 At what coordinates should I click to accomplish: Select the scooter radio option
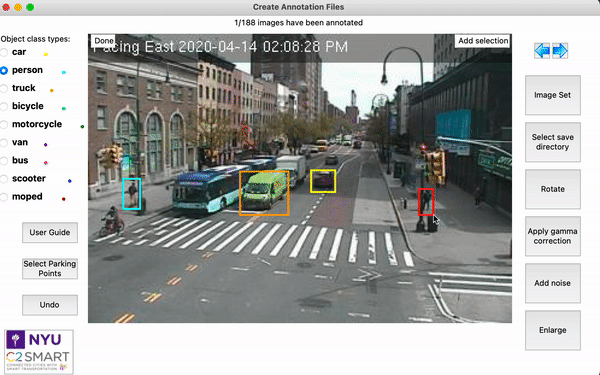coord(4,179)
